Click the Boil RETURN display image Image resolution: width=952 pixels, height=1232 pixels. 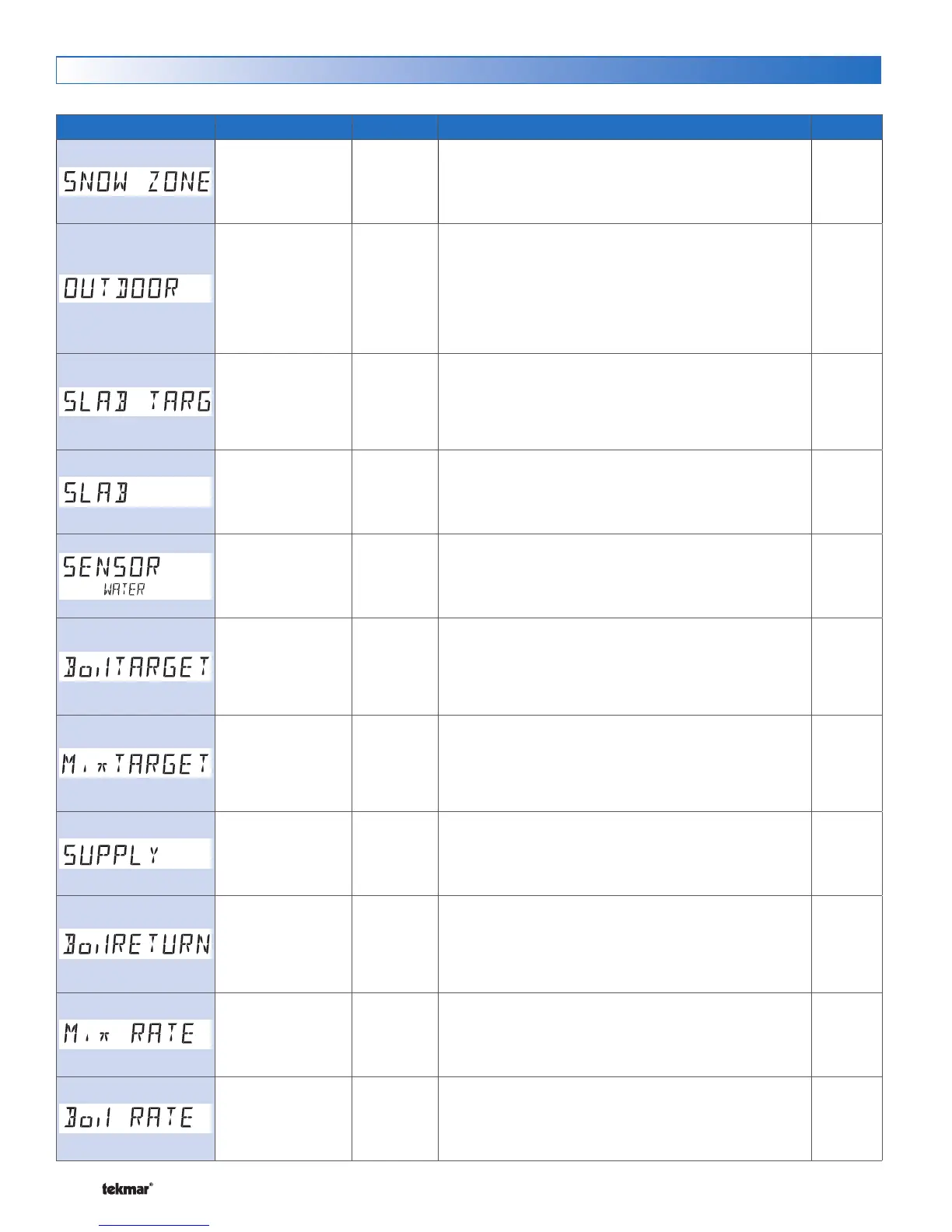tap(135, 944)
